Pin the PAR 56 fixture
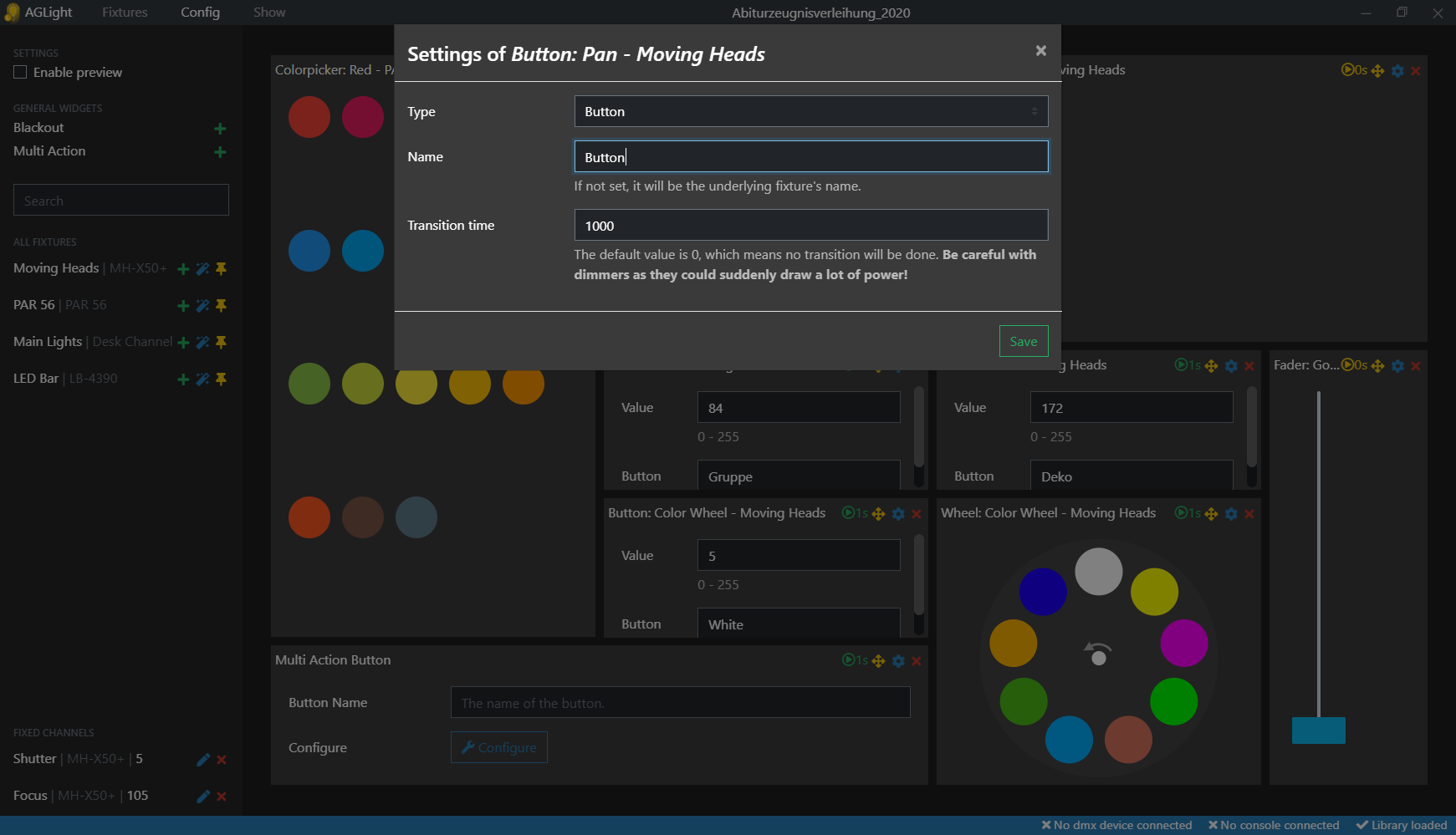Screen dimensions: 1456x835 click(x=222, y=306)
